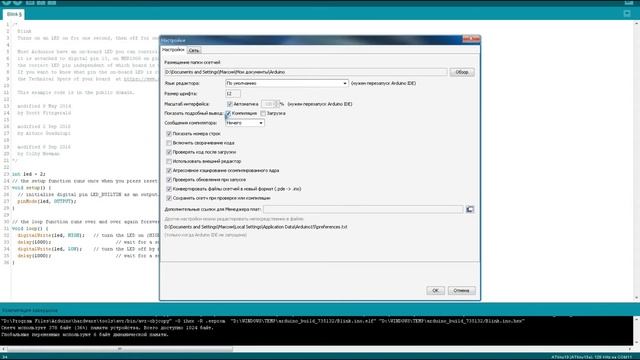The height and width of the screenshot is (360, 640).
Task: Select the Настройки tab
Action: (173, 50)
